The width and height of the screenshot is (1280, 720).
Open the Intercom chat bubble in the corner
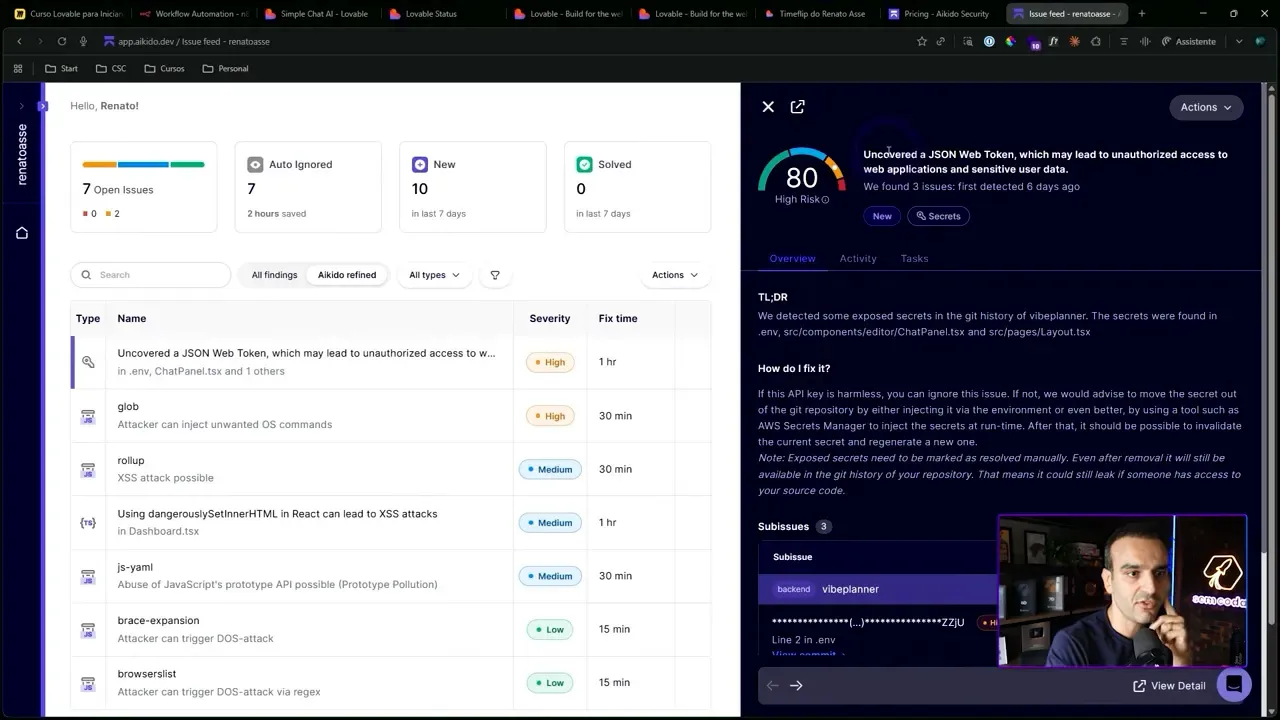tap(1234, 684)
